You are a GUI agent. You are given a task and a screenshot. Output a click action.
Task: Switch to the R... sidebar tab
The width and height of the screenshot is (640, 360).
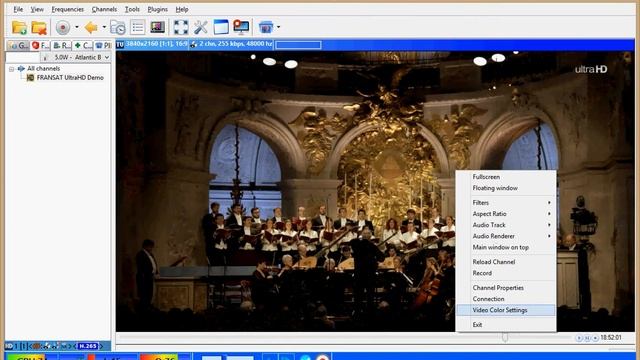point(62,45)
